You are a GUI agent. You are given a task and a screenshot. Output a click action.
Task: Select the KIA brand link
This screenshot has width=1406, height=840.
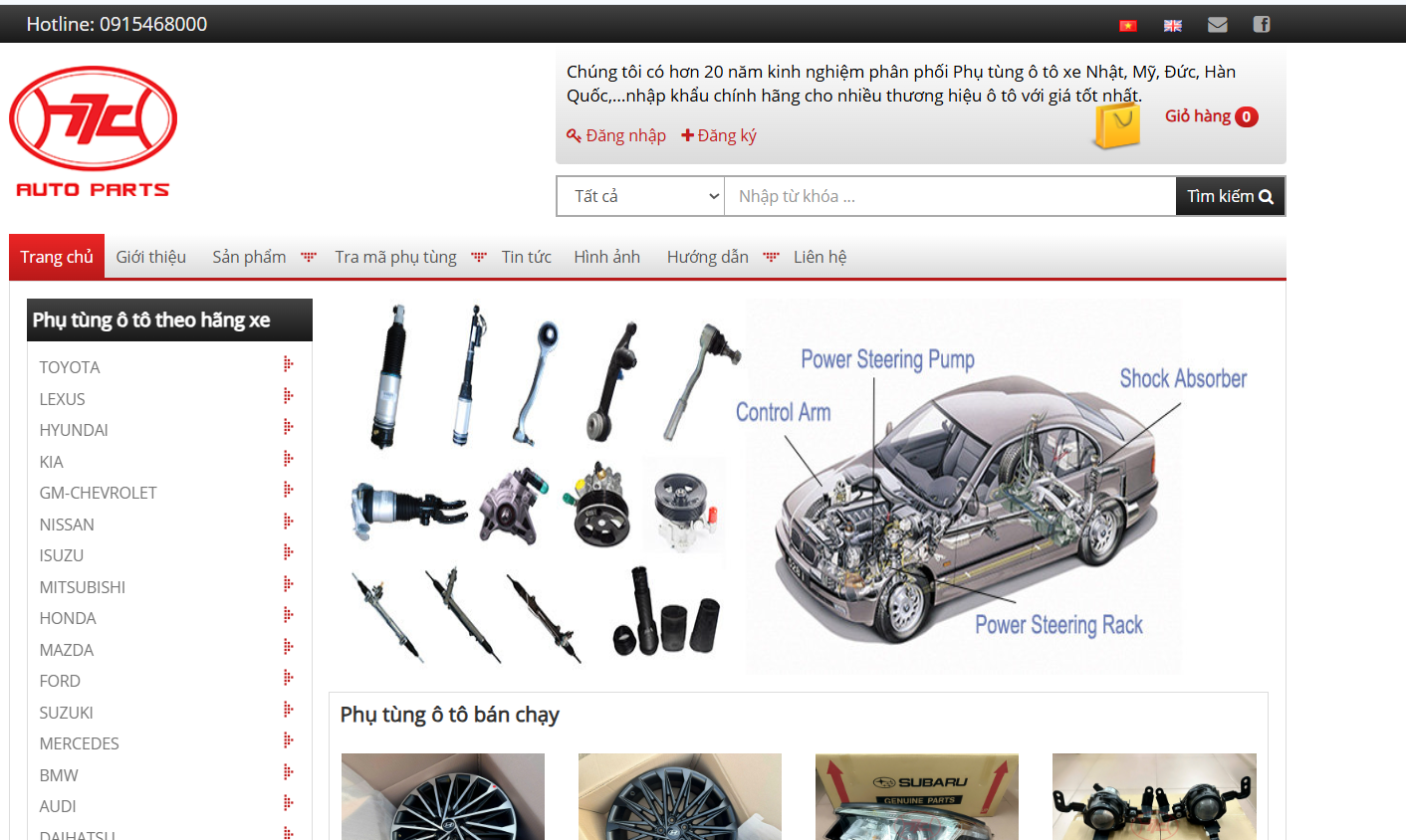(51, 462)
